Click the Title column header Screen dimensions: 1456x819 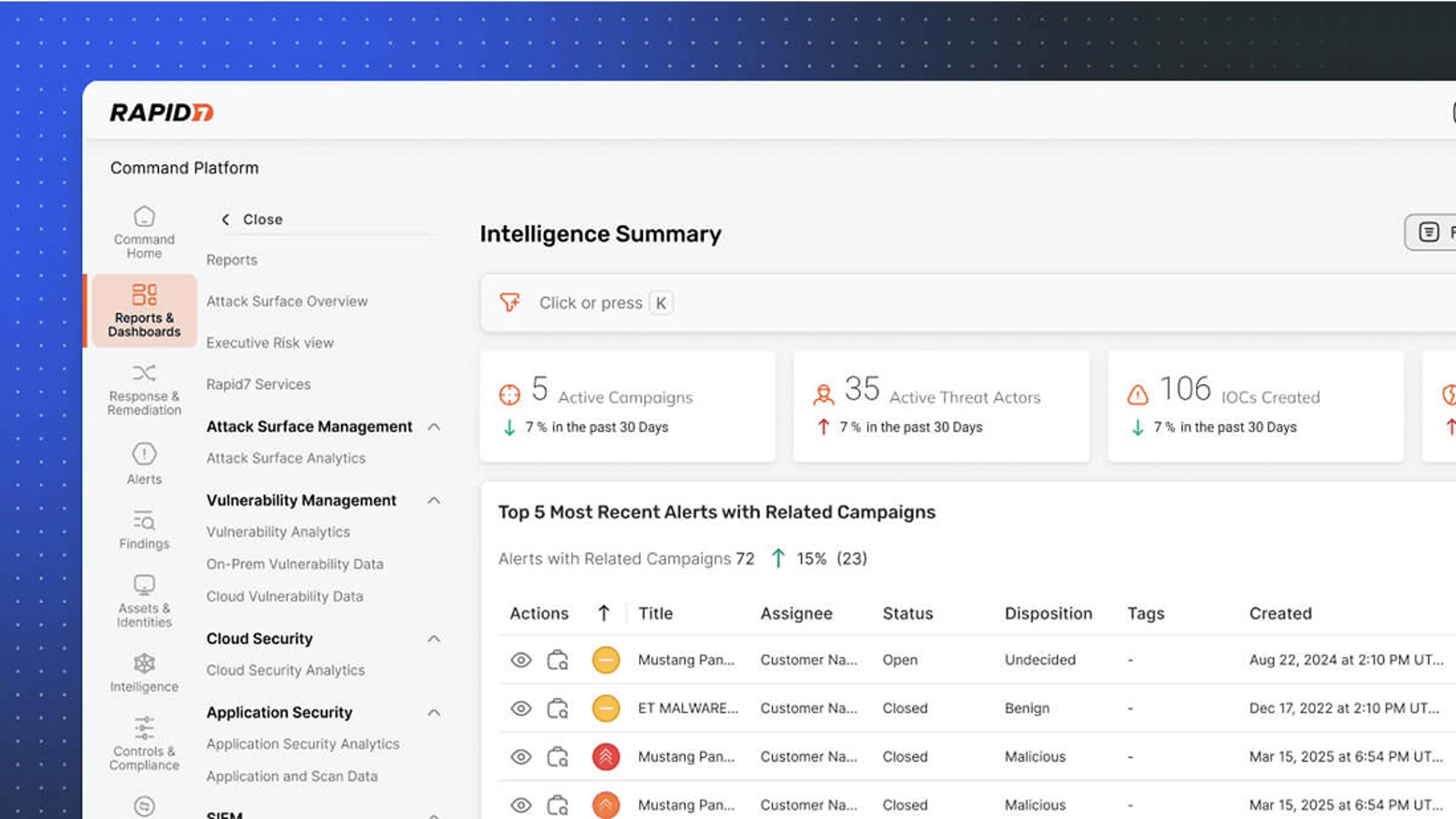click(x=656, y=614)
